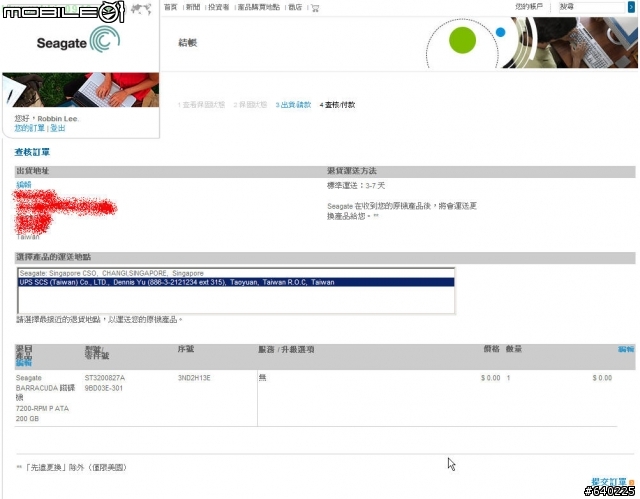Select step 4 查核/付款
This screenshot has width=640, height=499.
pos(337,105)
